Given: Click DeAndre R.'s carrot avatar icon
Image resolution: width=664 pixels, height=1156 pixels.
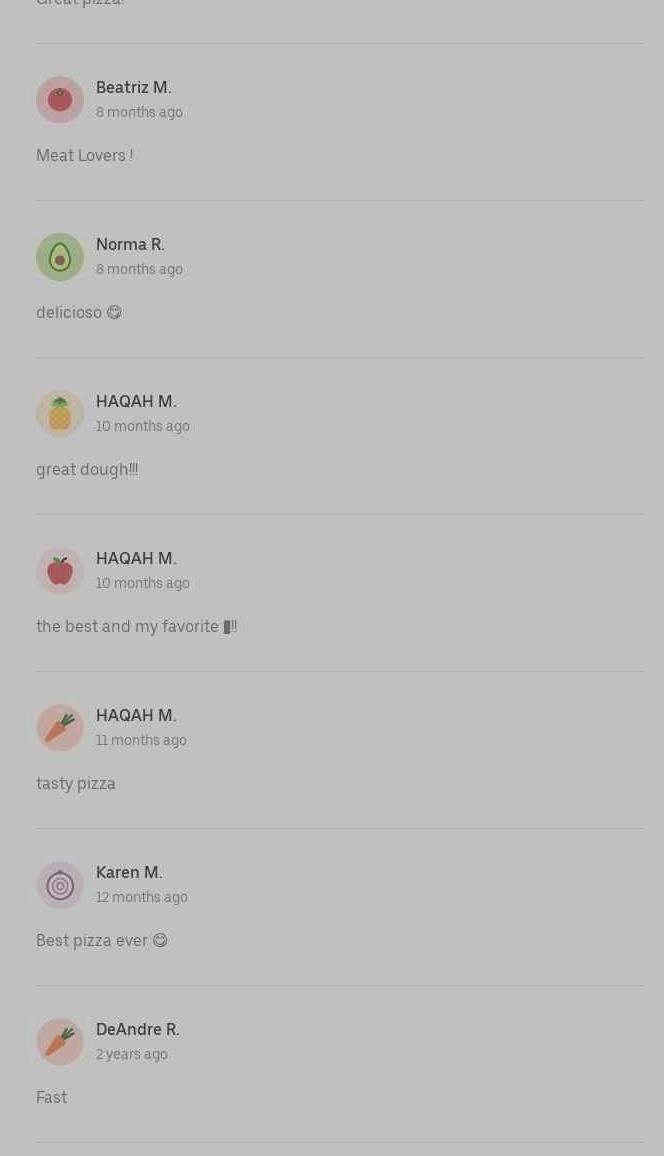Looking at the screenshot, I should (x=60, y=1042).
